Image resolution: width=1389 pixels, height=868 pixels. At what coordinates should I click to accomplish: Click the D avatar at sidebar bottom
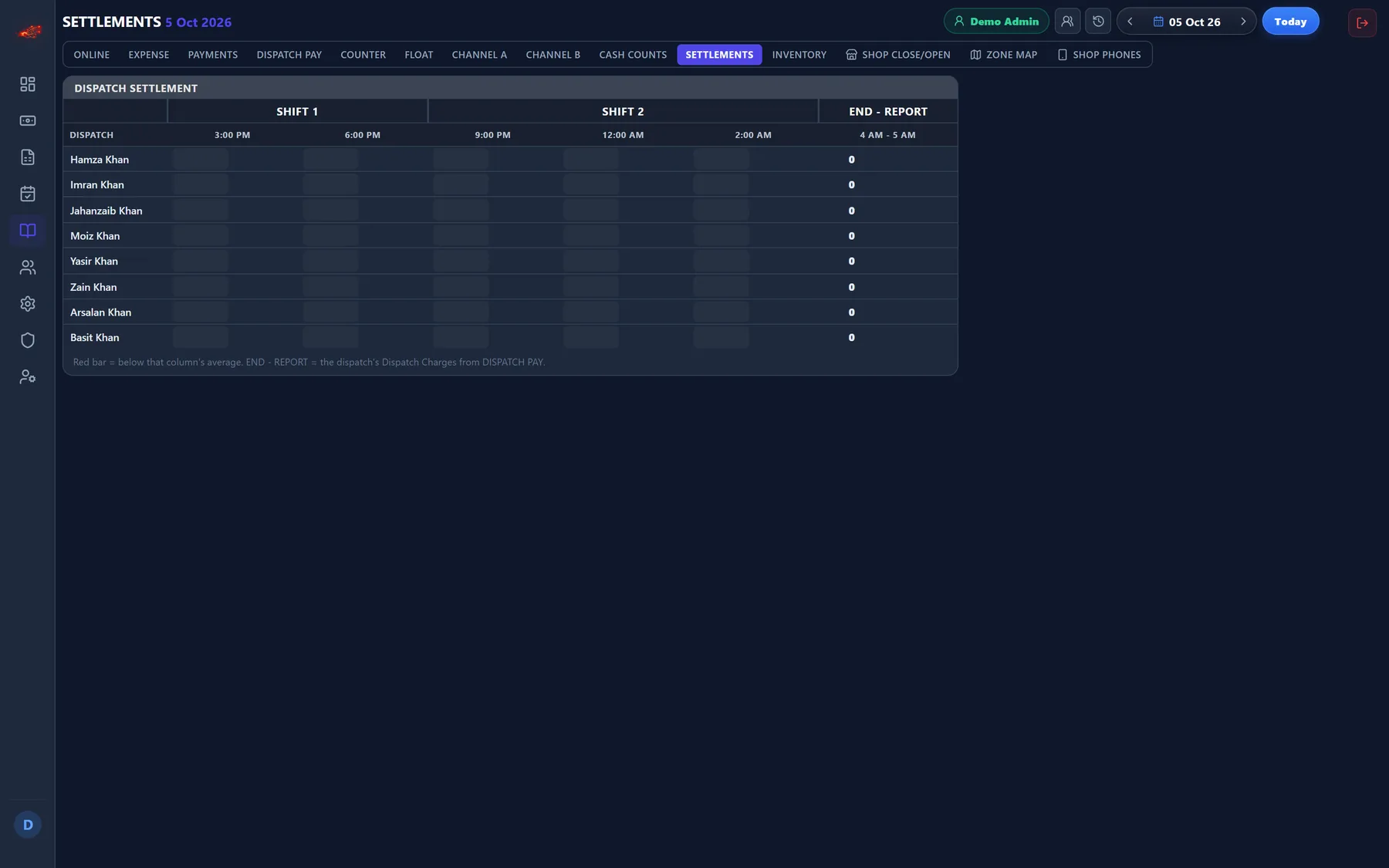28,825
